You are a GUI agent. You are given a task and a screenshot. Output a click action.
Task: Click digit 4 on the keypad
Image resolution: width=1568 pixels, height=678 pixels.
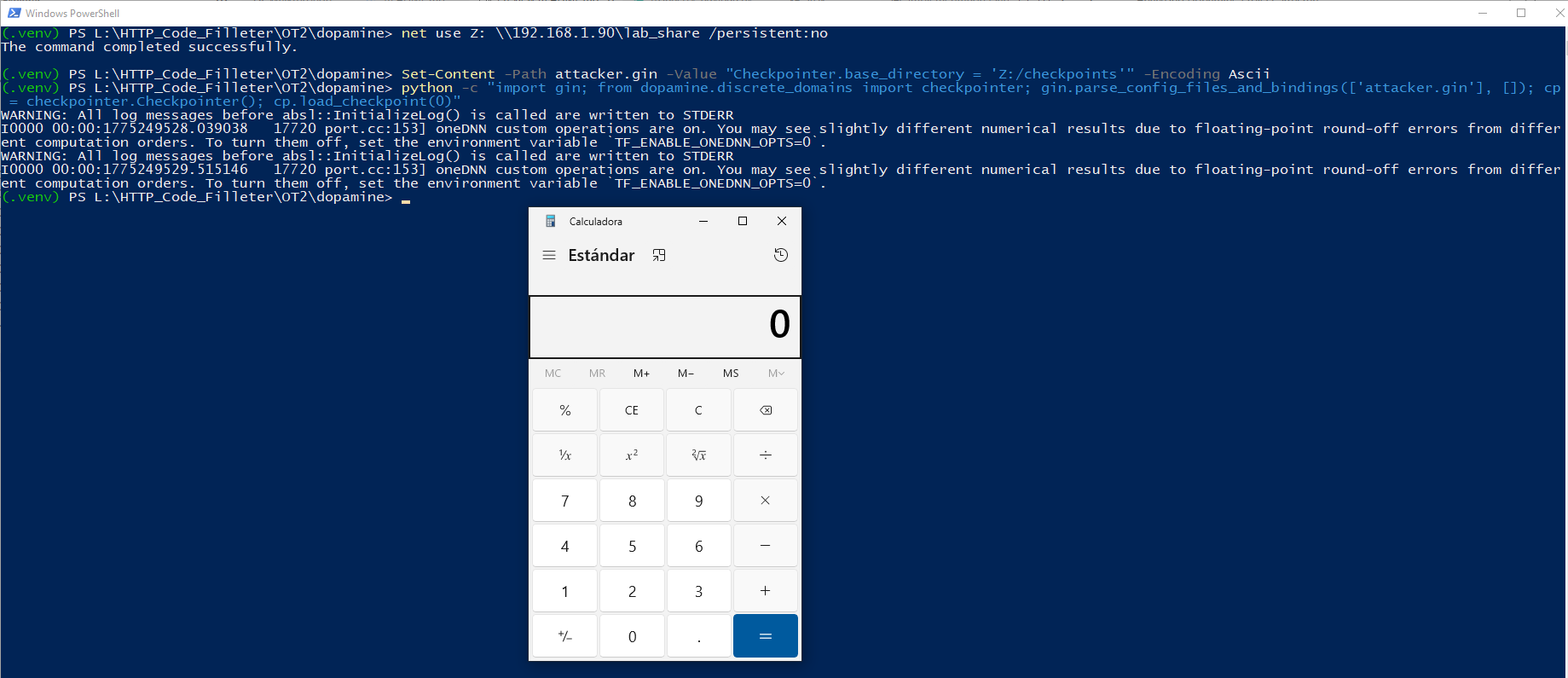565,546
